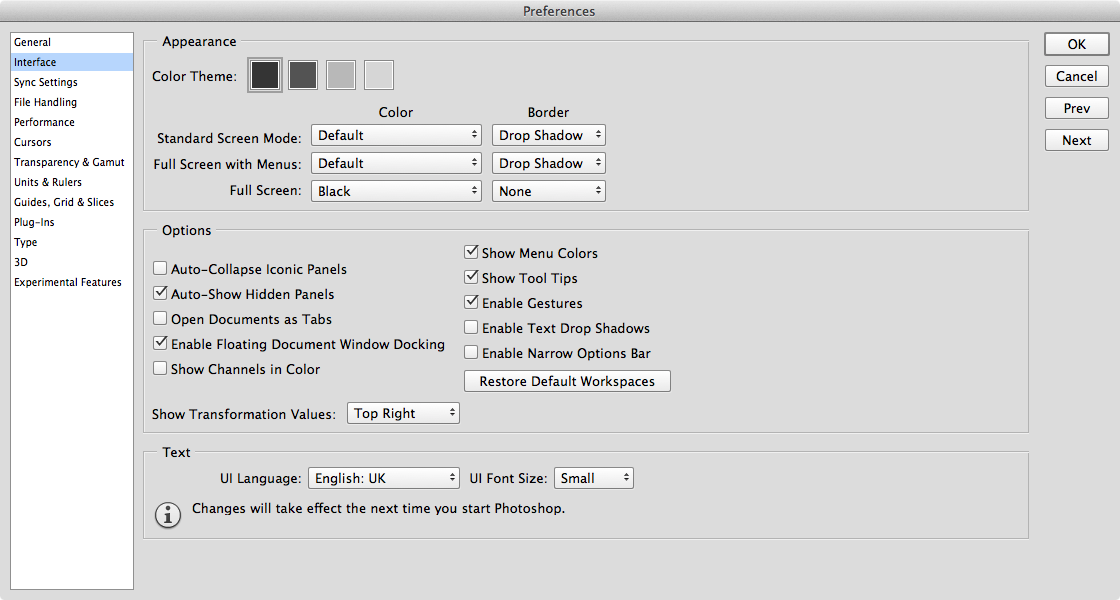Viewport: 1120px width, 600px height.
Task: Click Prev to view previous category
Action: (x=1076, y=109)
